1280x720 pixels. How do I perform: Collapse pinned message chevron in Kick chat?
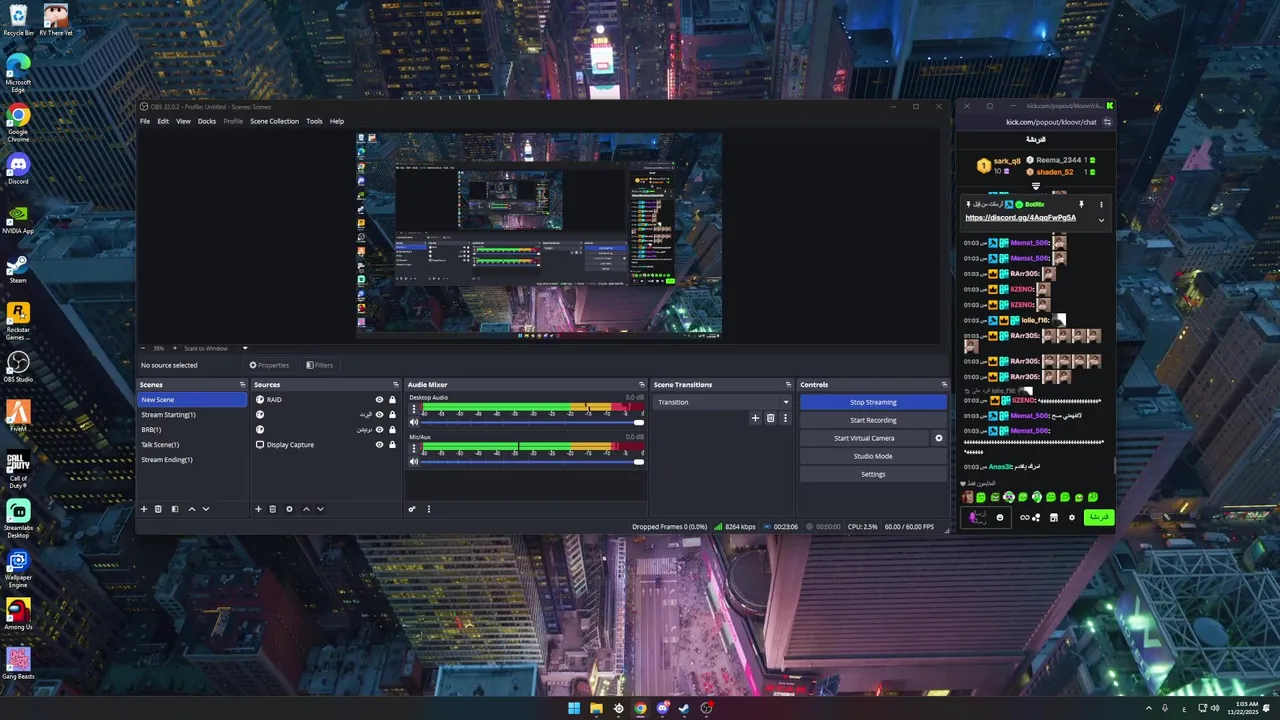coord(1101,220)
